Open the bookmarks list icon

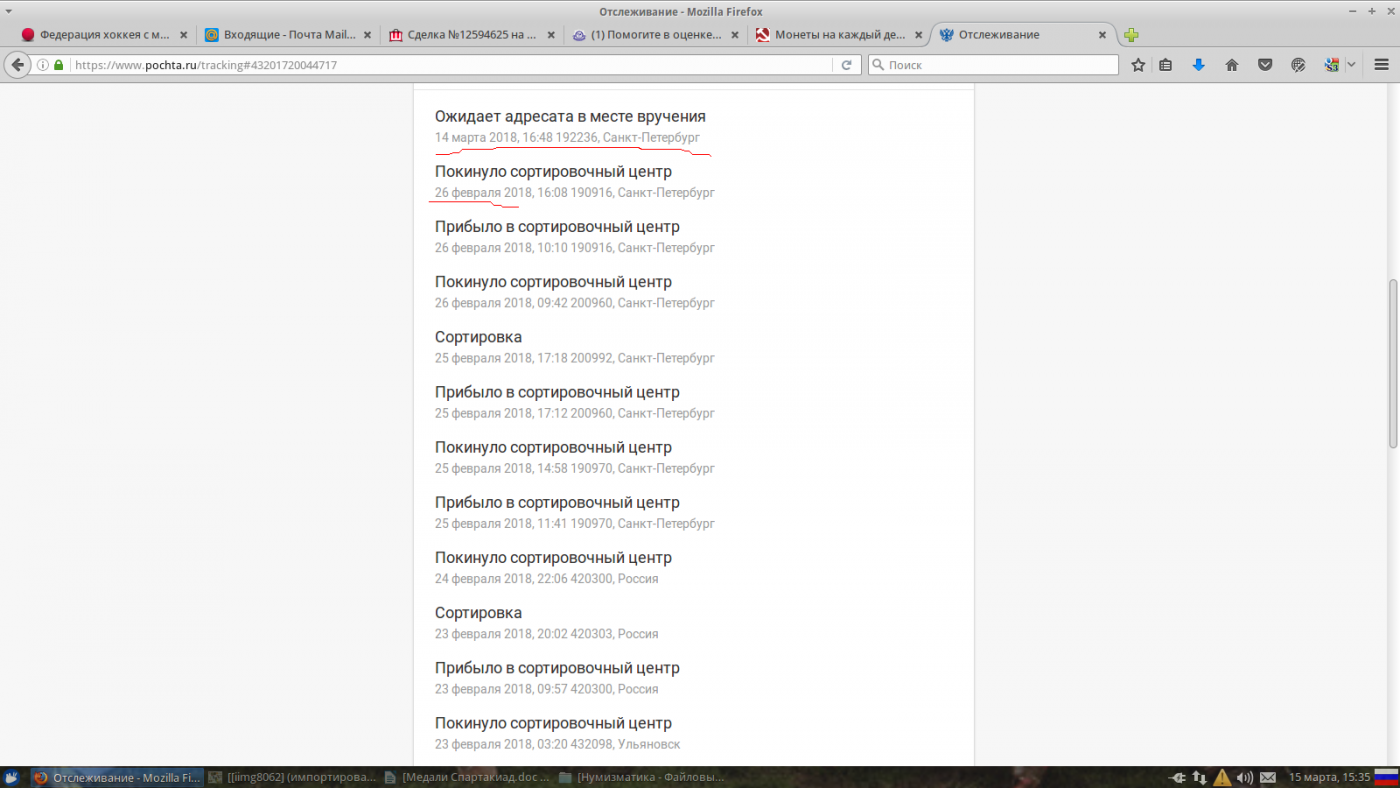(1166, 65)
